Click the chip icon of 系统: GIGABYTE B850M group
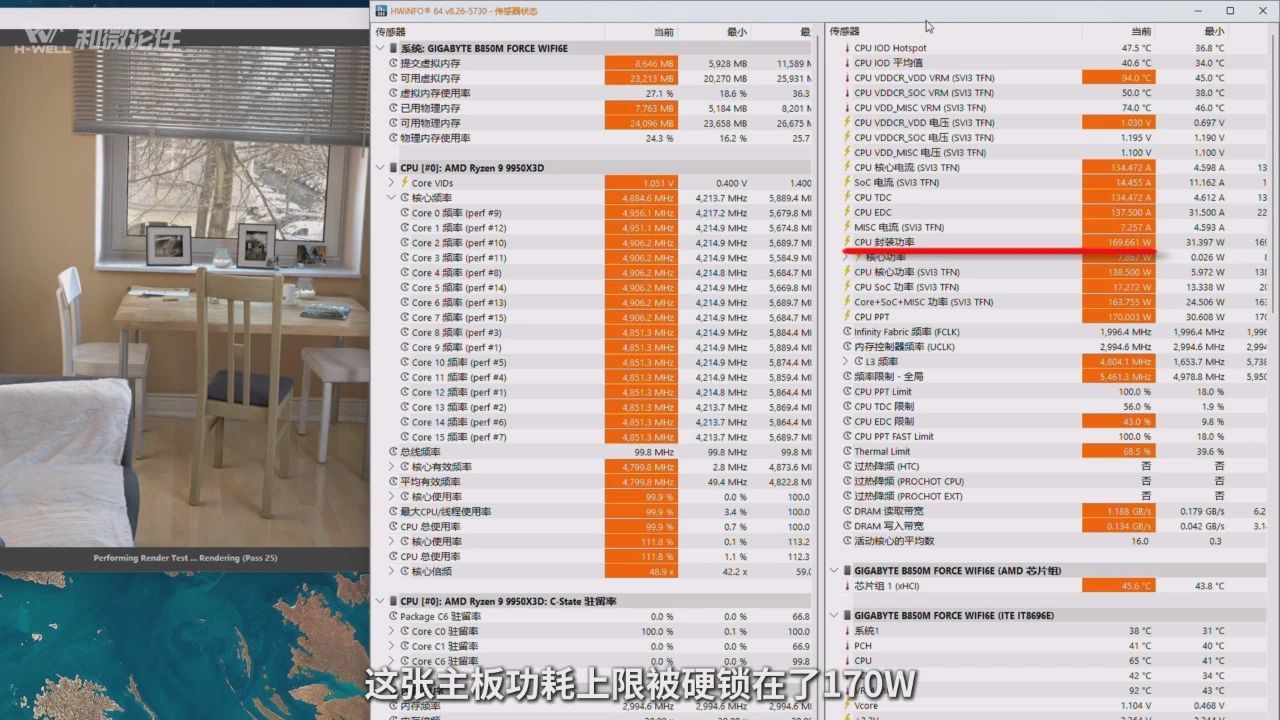This screenshot has width=1280, height=720. pyautogui.click(x=393, y=48)
